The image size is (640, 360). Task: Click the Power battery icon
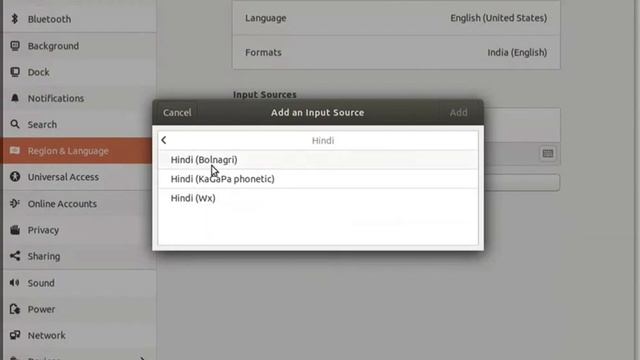click(x=15, y=309)
